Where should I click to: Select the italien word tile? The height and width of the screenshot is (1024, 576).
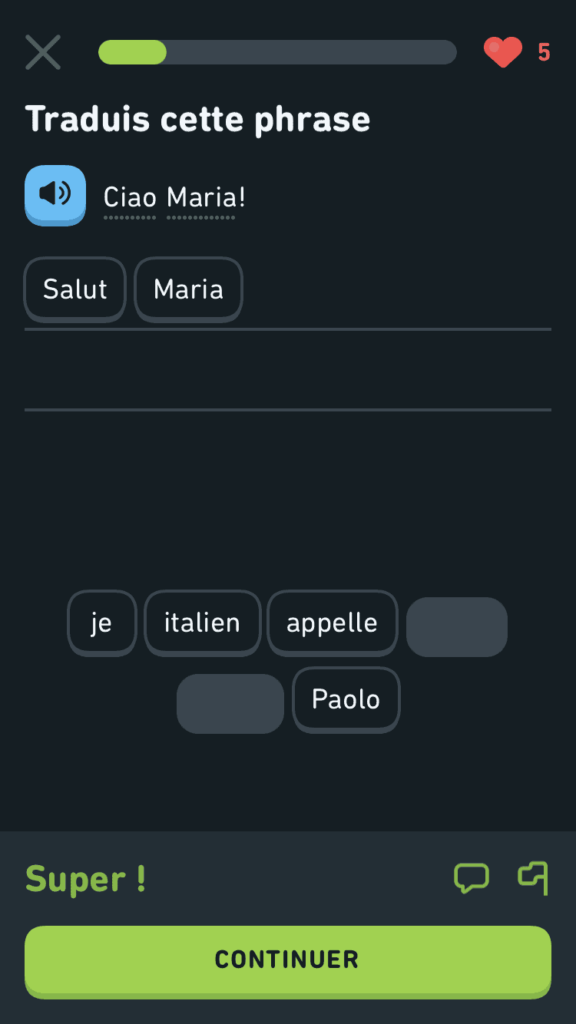202,623
